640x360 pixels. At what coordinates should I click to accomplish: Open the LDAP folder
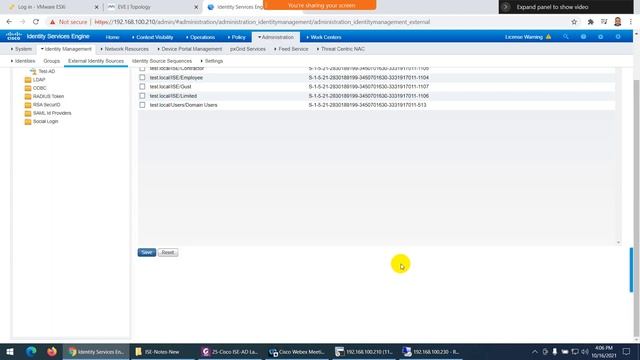pyautogui.click(x=28, y=80)
